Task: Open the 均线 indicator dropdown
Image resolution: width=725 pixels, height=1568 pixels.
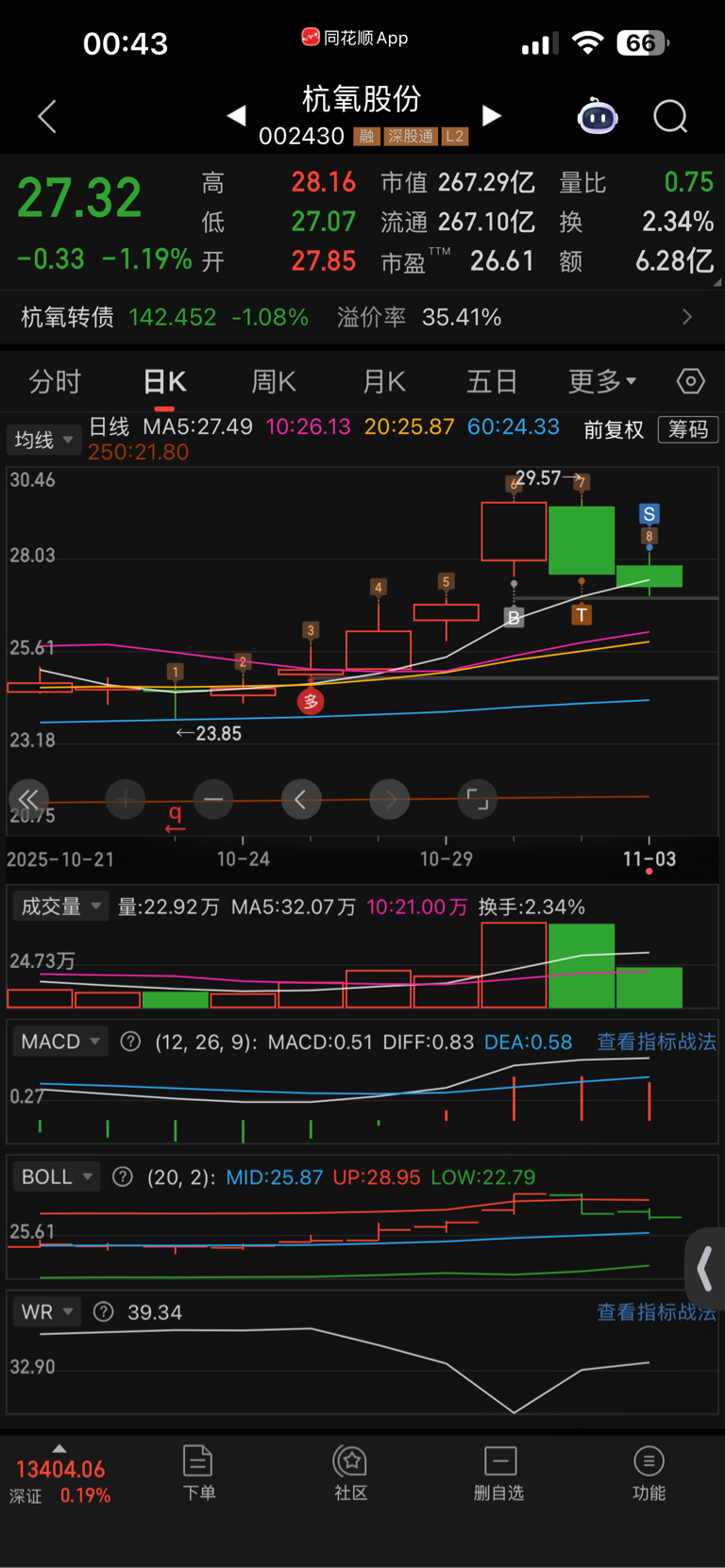Action: [x=43, y=440]
